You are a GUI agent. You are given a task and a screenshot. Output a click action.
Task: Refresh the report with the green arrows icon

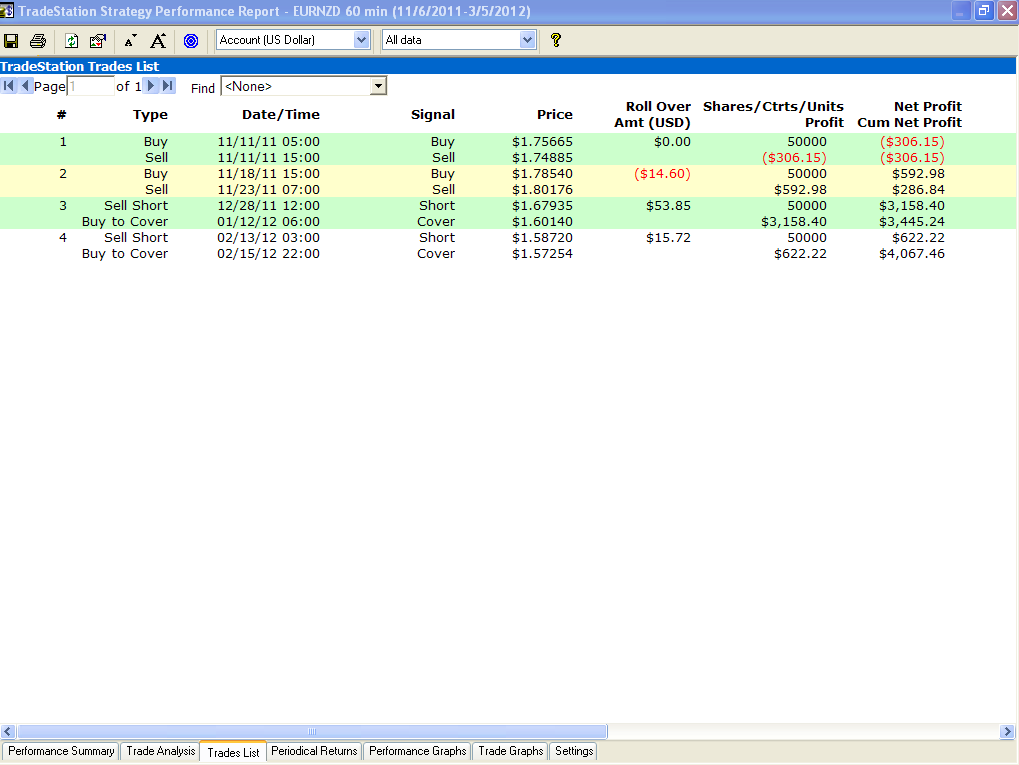point(71,41)
